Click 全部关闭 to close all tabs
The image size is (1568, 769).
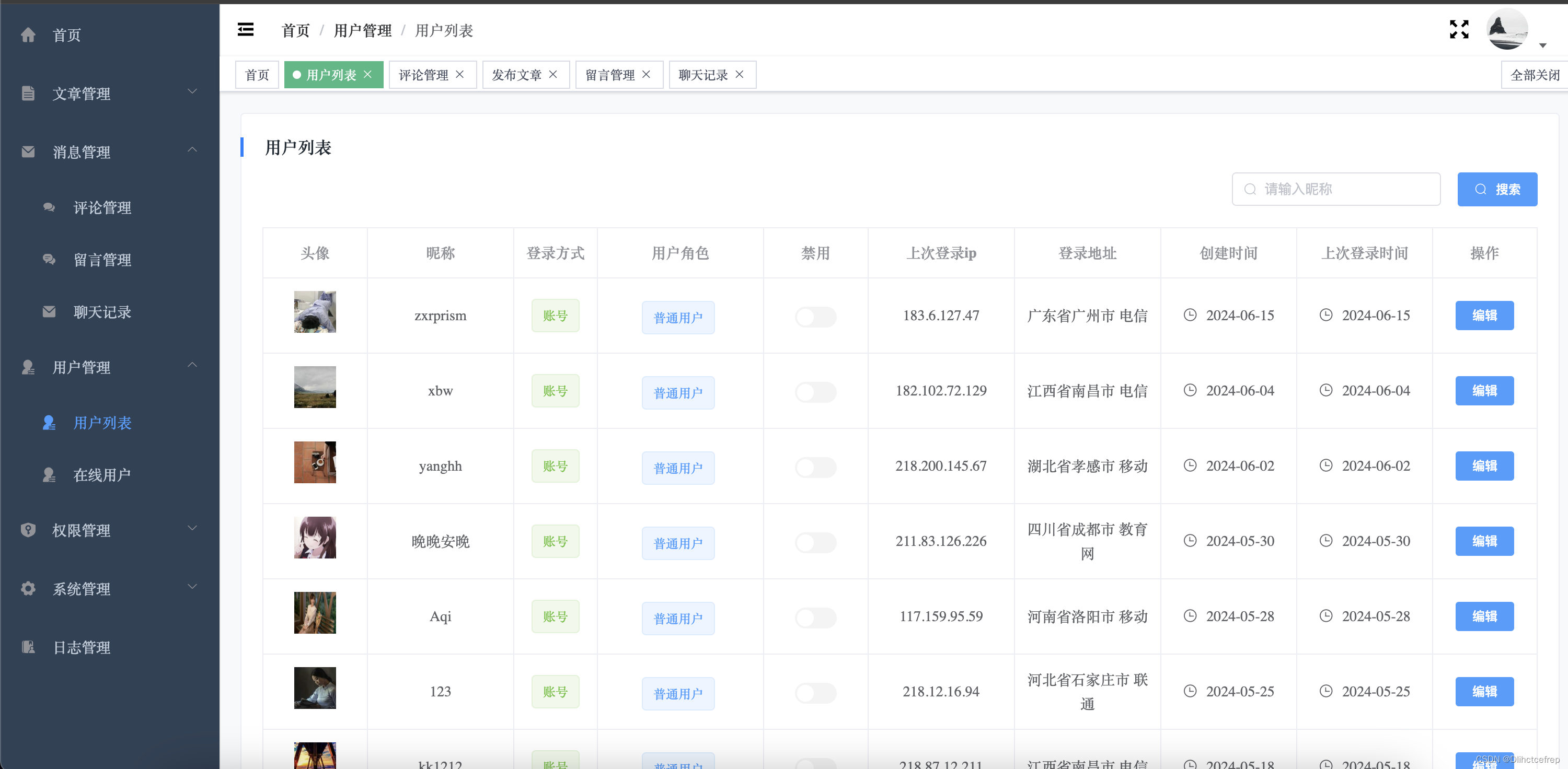click(x=1535, y=74)
